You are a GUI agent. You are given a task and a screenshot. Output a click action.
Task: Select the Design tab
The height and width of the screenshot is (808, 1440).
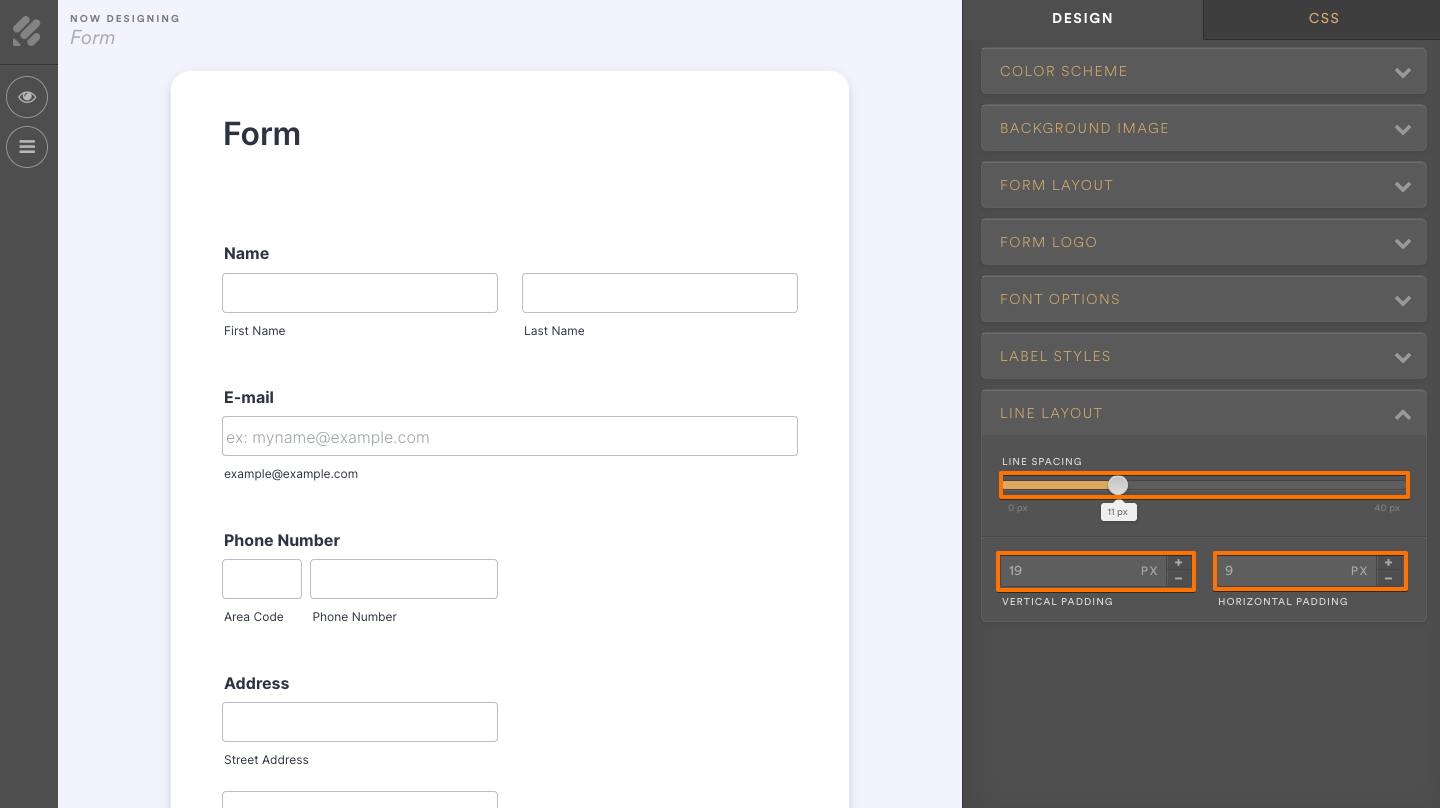click(x=1083, y=18)
